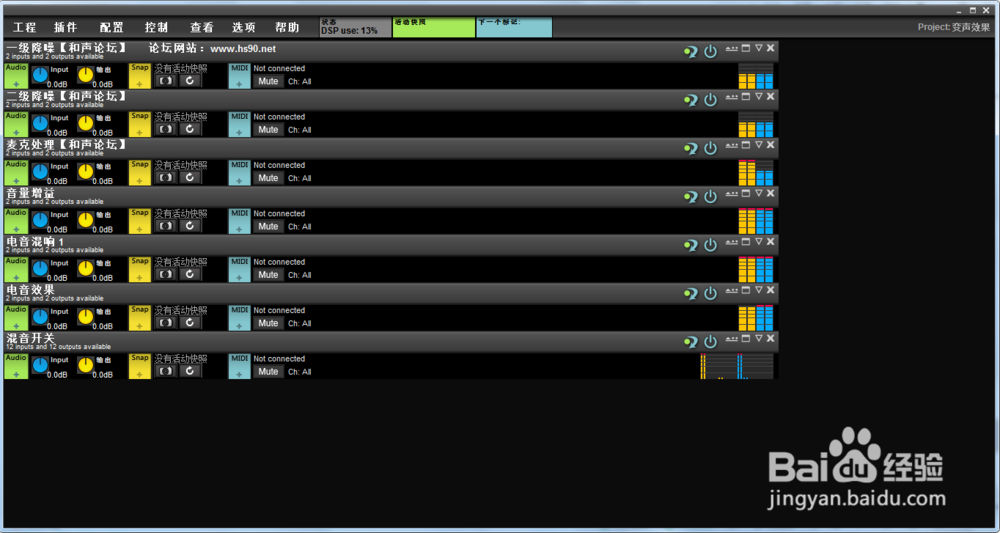Mute MIDI in the 混音开关 rack
The height and width of the screenshot is (533, 1000).
pyautogui.click(x=268, y=372)
